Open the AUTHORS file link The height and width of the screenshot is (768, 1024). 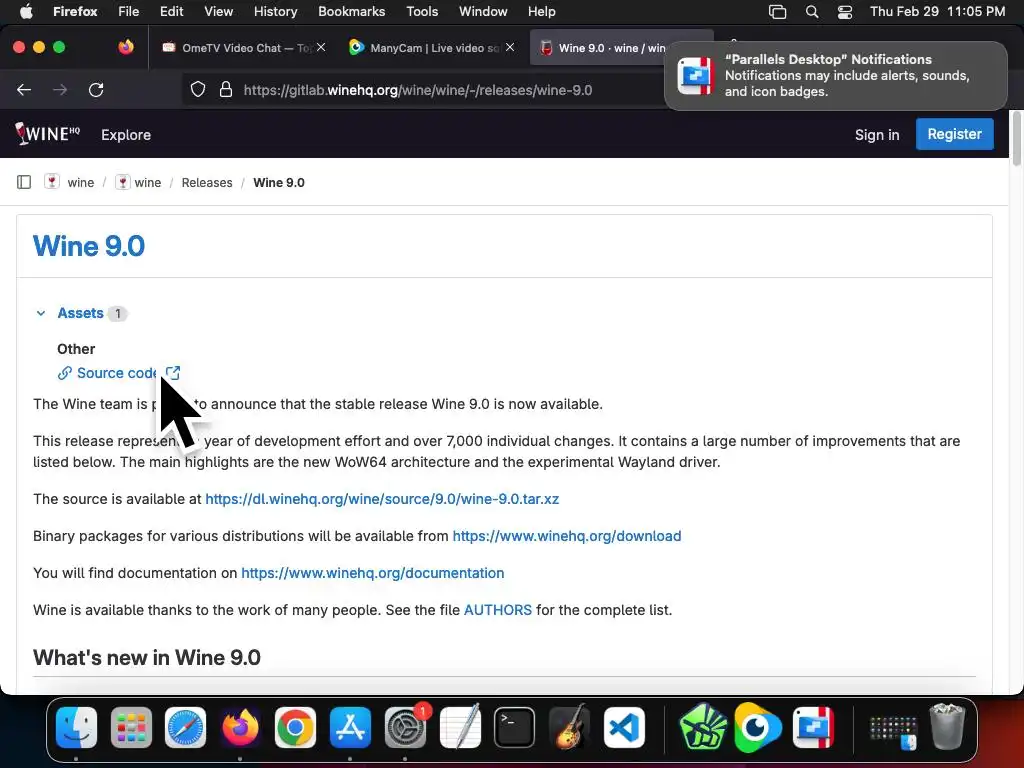pyautogui.click(x=498, y=610)
